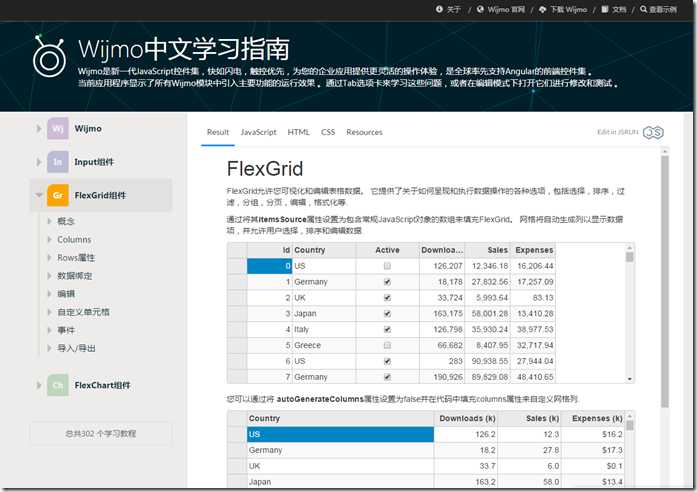This screenshot has width=697, height=492.
Task: Expand the 数据绑定 tree node
Action: pos(49,276)
